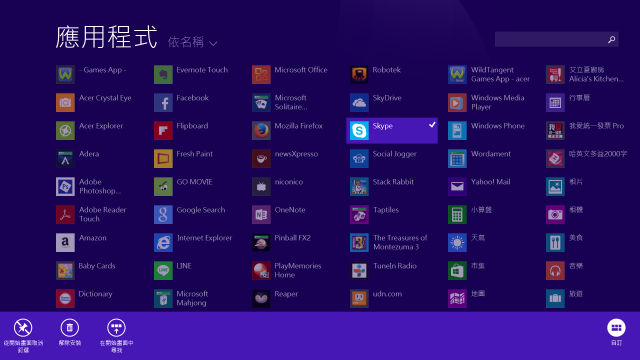
Task: Expand the 依名稱 sort dropdown
Action: point(192,42)
